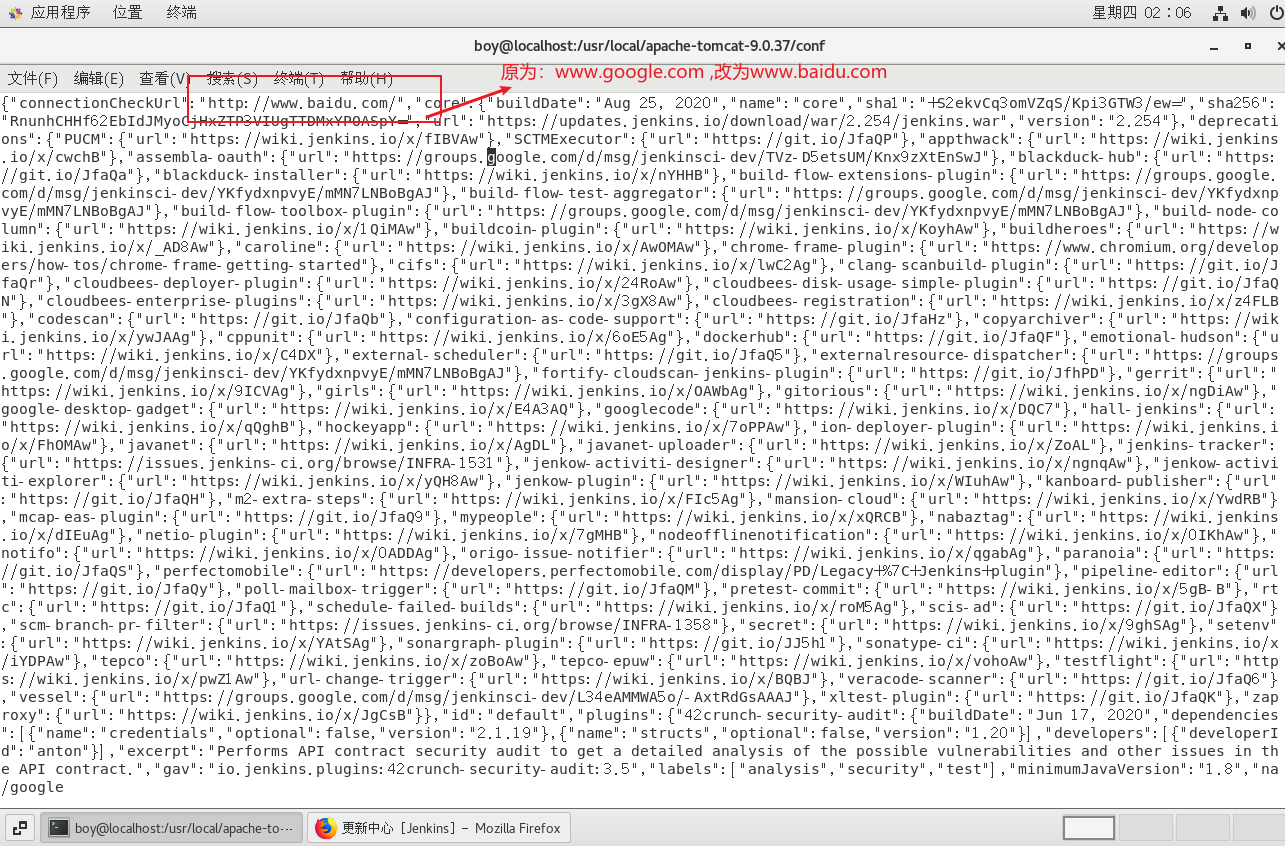Switch to the boy@localhost terminal taskbar button

point(173,828)
